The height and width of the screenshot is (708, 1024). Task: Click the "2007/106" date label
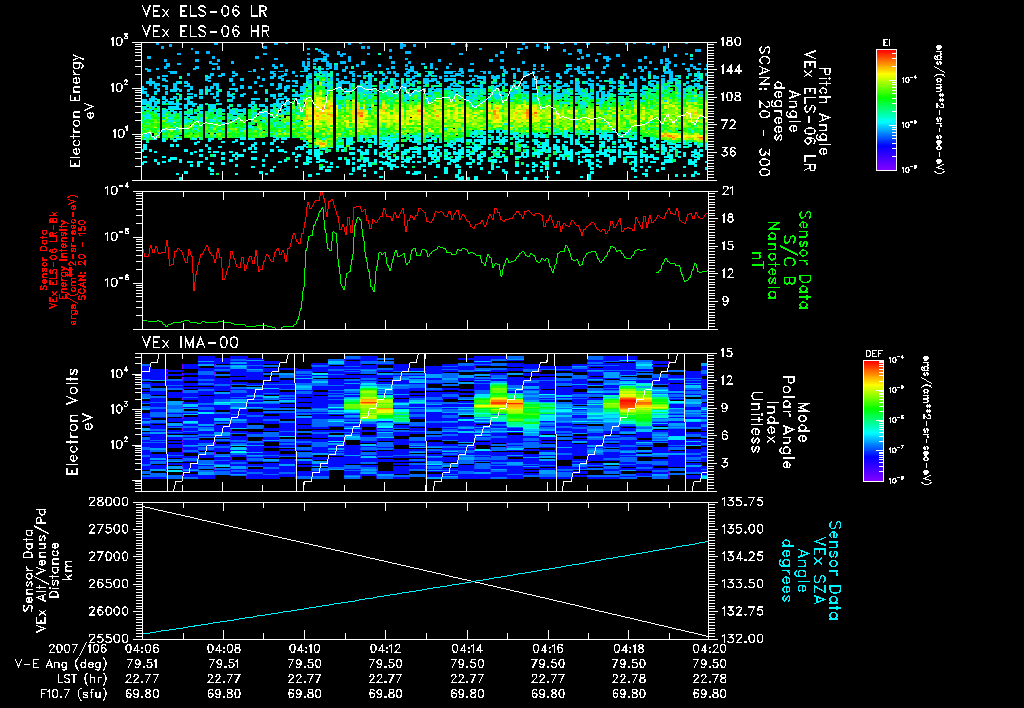click(x=78, y=649)
